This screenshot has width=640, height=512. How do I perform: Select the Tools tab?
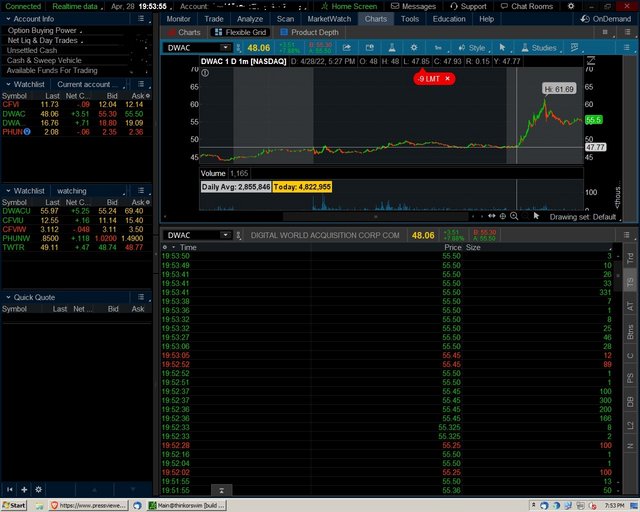(x=409, y=19)
